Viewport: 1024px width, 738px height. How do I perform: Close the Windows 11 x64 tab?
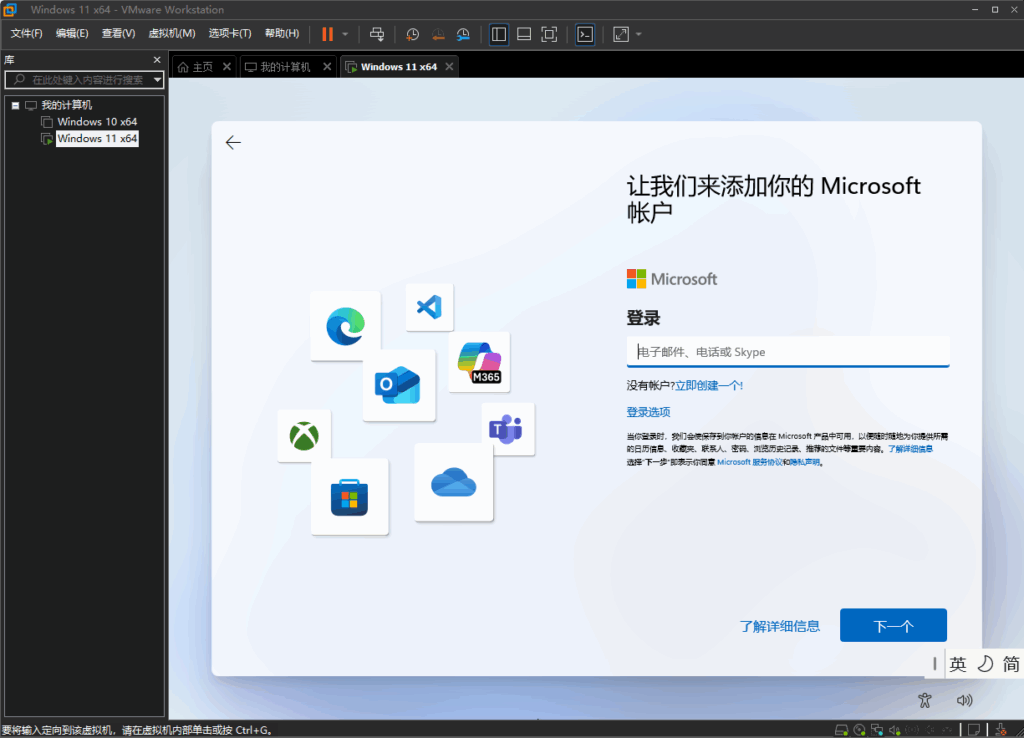pos(449,67)
